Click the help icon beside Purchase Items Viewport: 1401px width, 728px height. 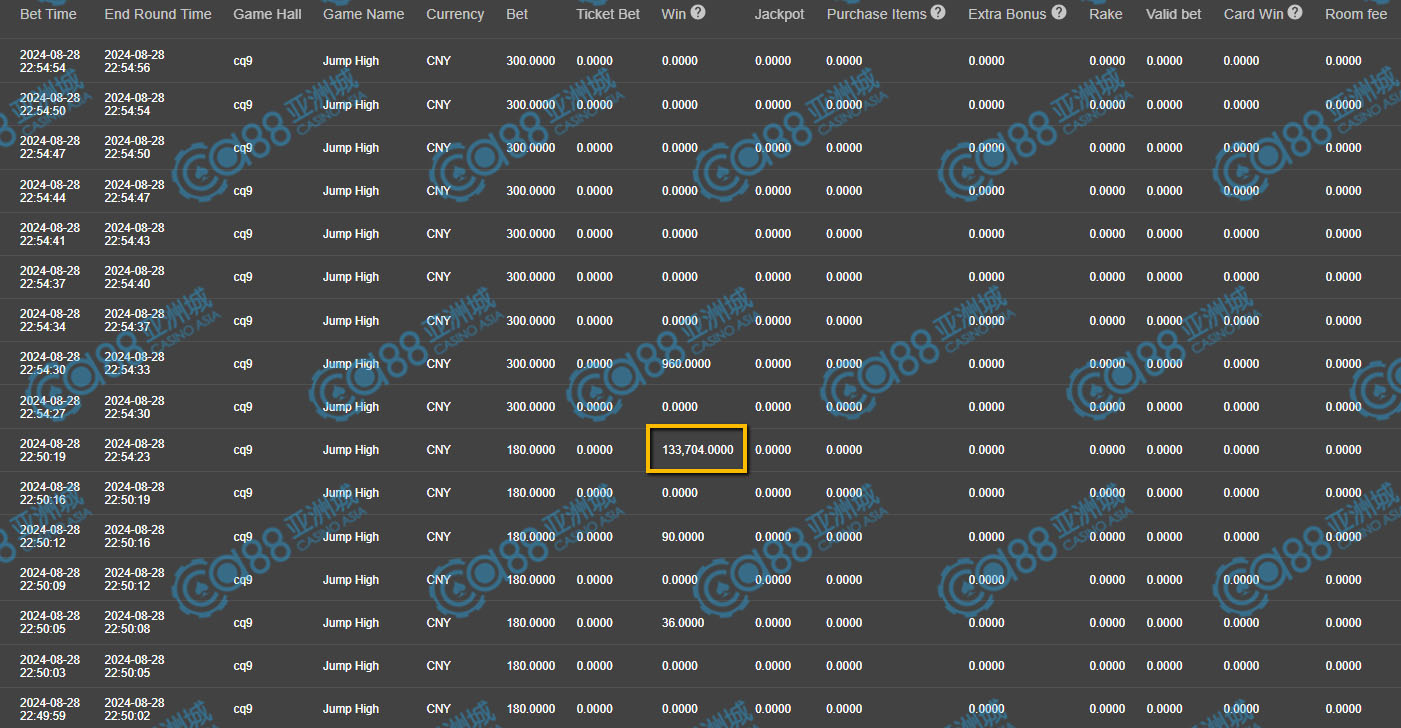click(937, 13)
